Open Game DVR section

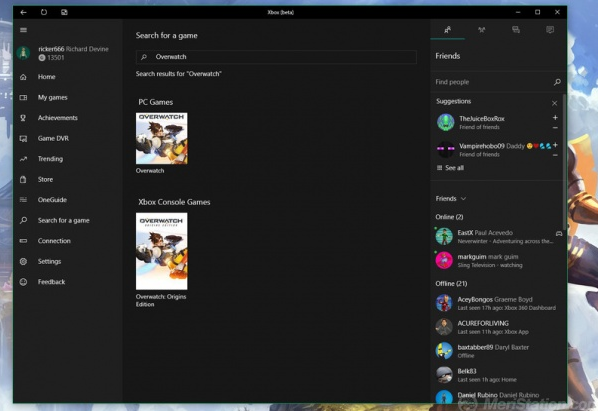coord(53,138)
